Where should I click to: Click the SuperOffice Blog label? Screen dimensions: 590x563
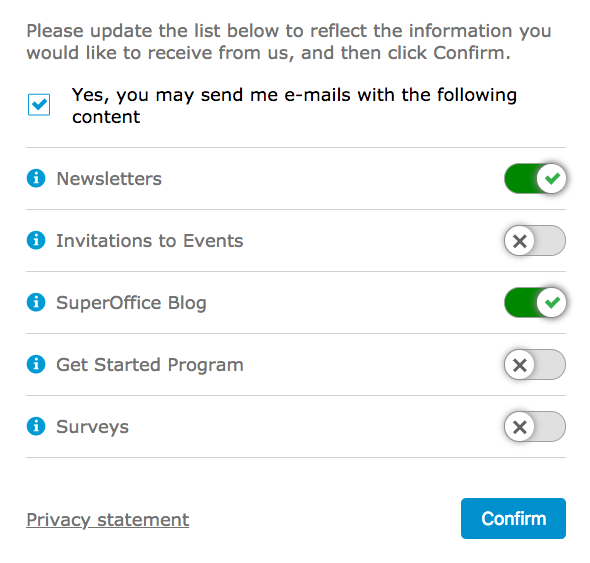[131, 303]
